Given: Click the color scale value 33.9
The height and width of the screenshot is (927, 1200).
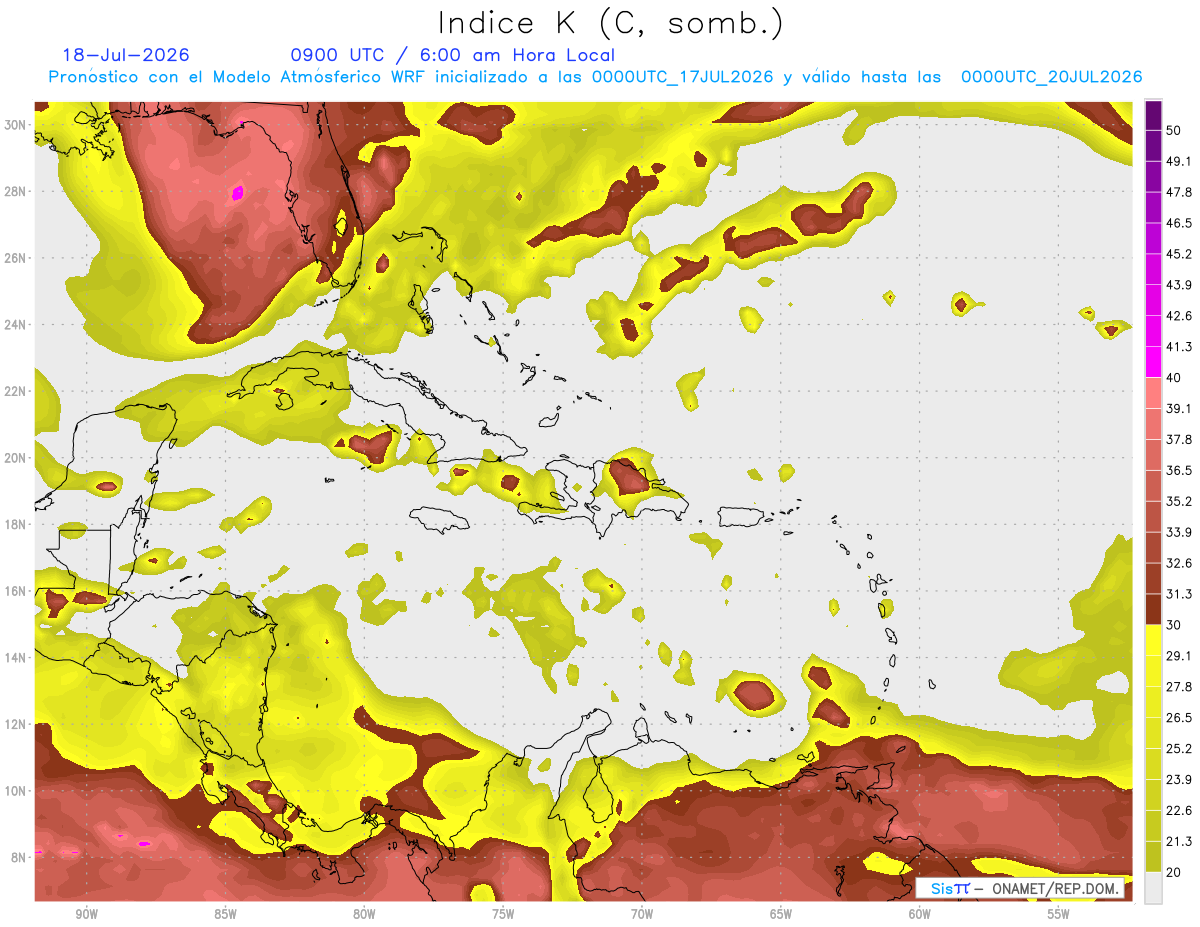Looking at the screenshot, I should (1179, 532).
